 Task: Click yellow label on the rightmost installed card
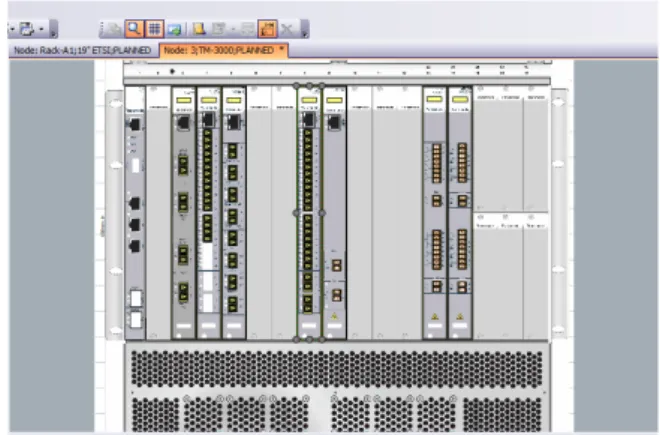460,99
